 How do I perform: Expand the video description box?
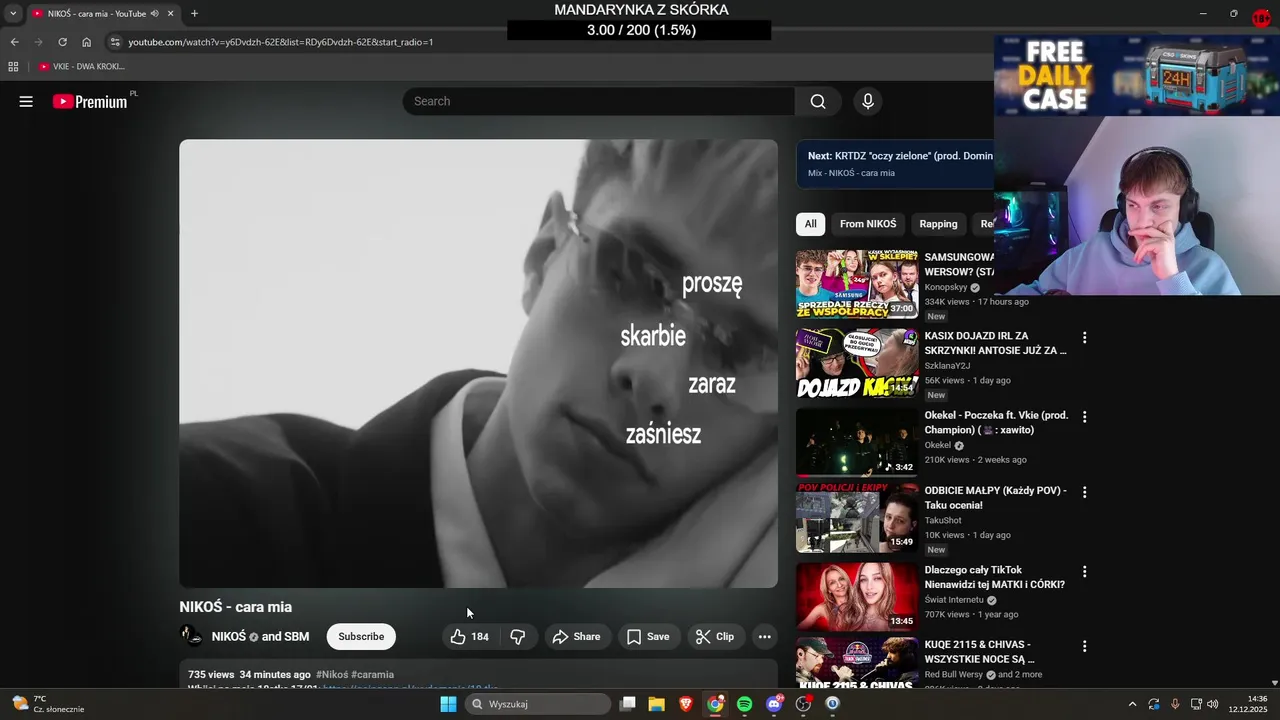[478, 674]
